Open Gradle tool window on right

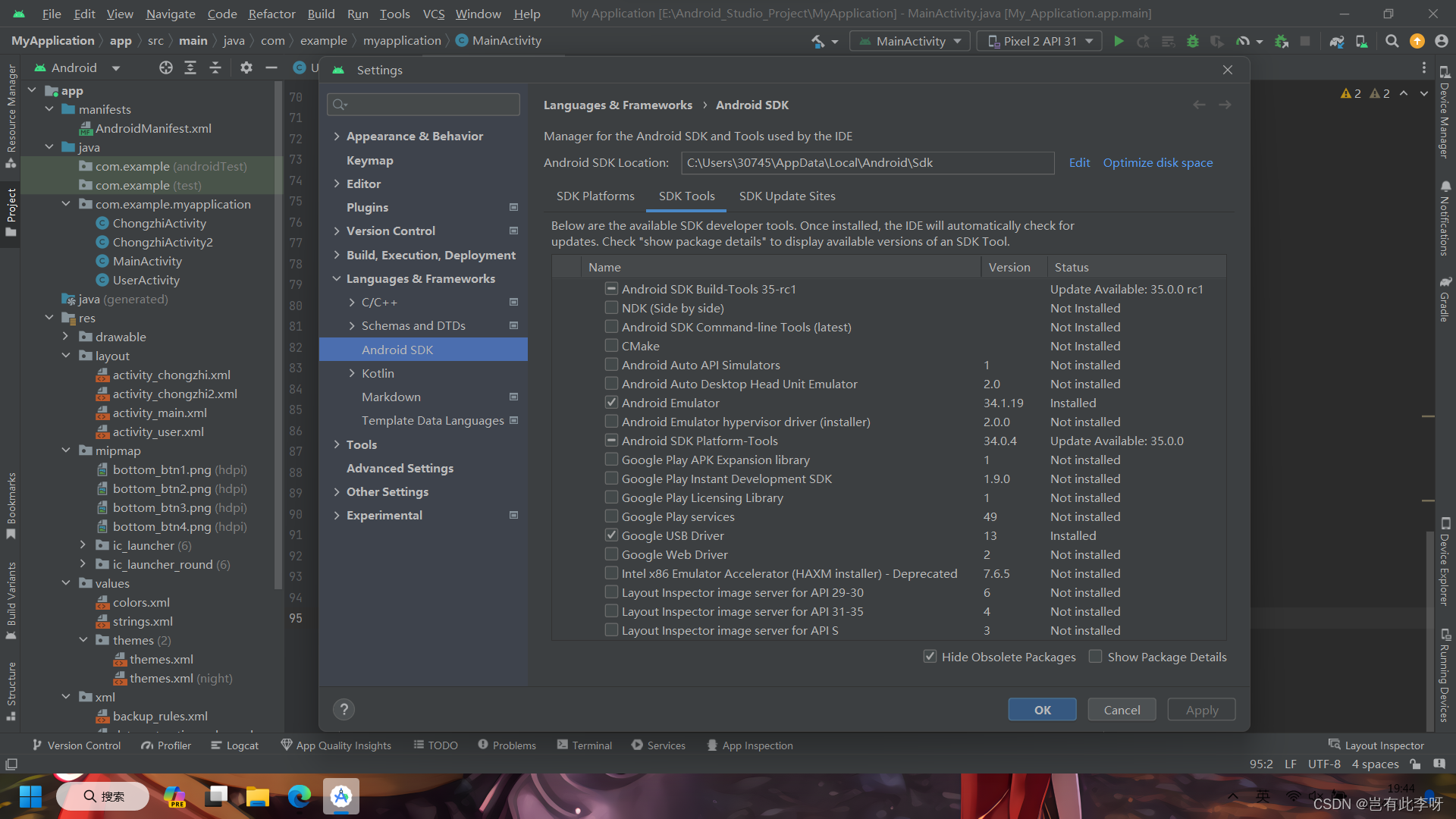tap(1445, 300)
